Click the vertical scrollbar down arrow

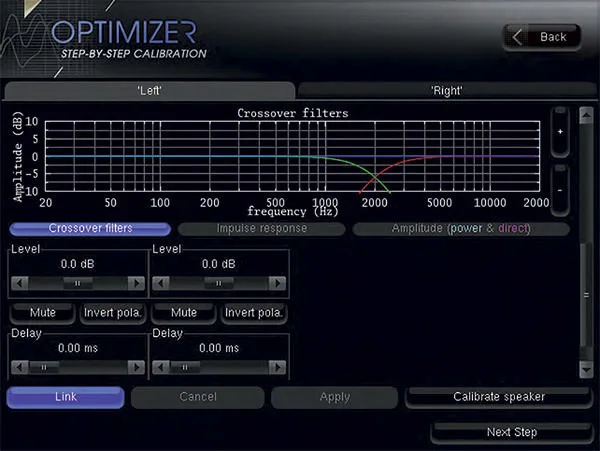586,370
